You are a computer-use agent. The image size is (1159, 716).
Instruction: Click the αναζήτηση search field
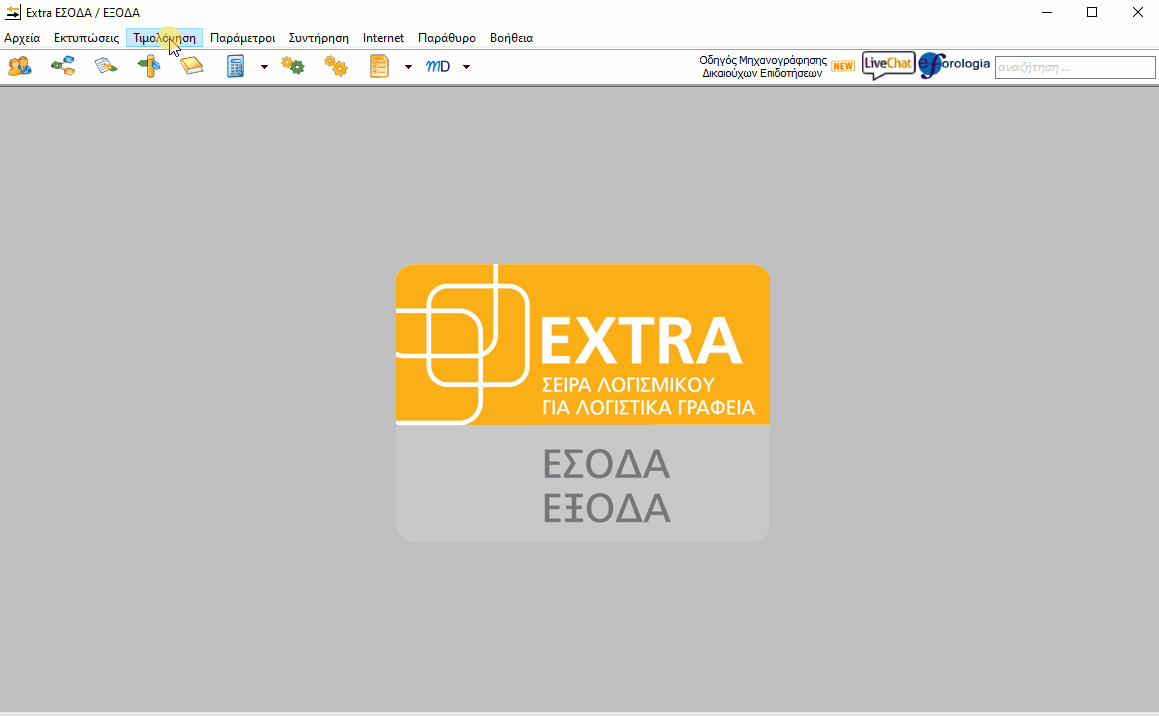click(x=1074, y=68)
